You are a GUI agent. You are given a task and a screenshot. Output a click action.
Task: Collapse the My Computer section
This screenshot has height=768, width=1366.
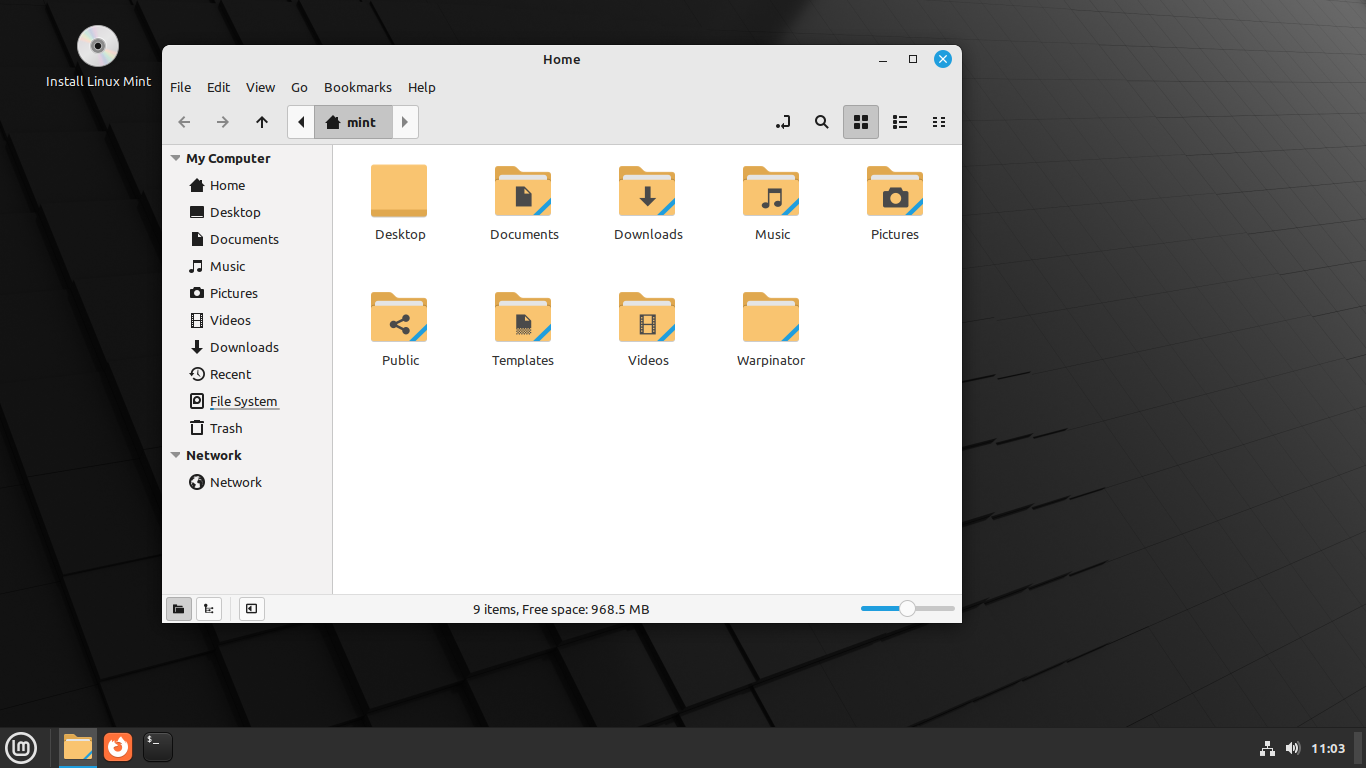pyautogui.click(x=176, y=158)
